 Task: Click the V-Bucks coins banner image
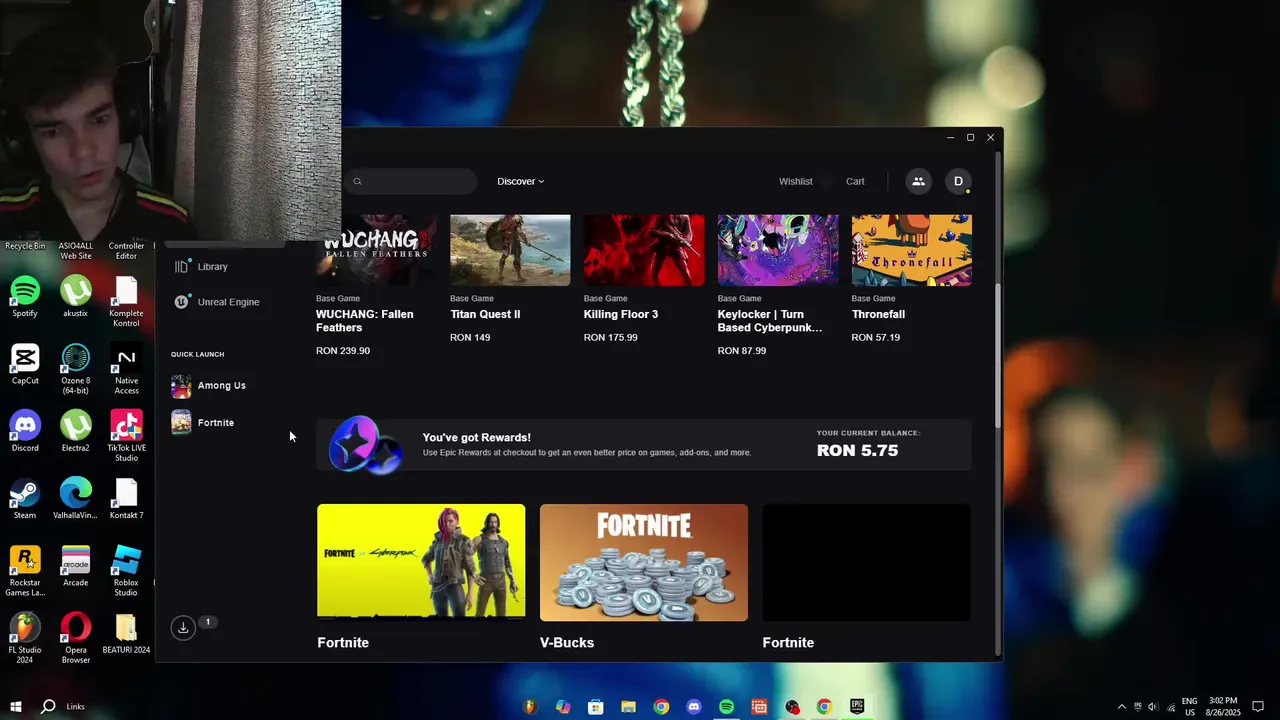tap(644, 562)
